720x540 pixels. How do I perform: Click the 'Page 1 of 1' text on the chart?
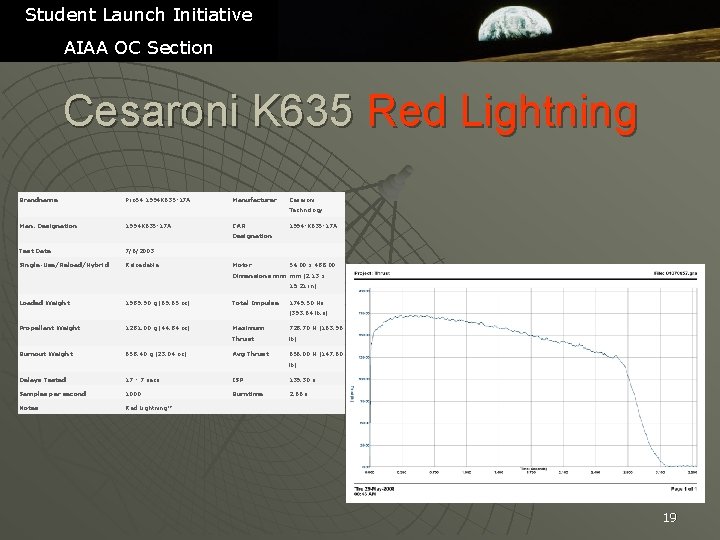coord(684,489)
